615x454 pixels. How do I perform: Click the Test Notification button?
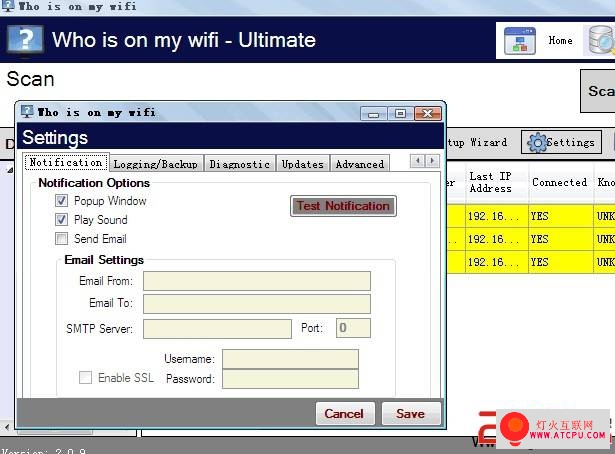click(343, 206)
